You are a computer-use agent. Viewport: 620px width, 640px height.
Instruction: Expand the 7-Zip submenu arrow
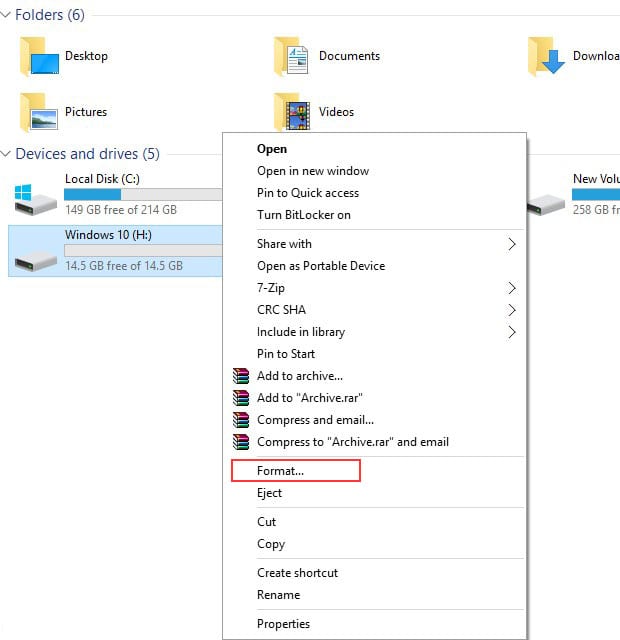pos(512,288)
